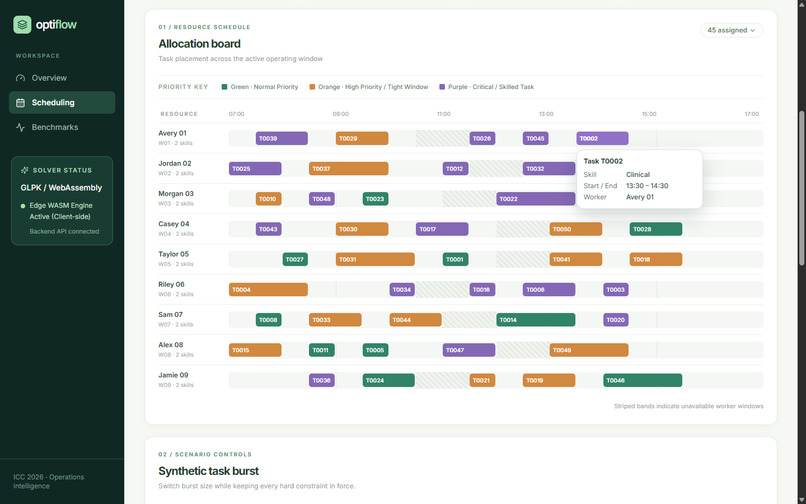This screenshot has height=504, width=806.
Task: Click the Avery 01 resource name
Action: (172, 134)
